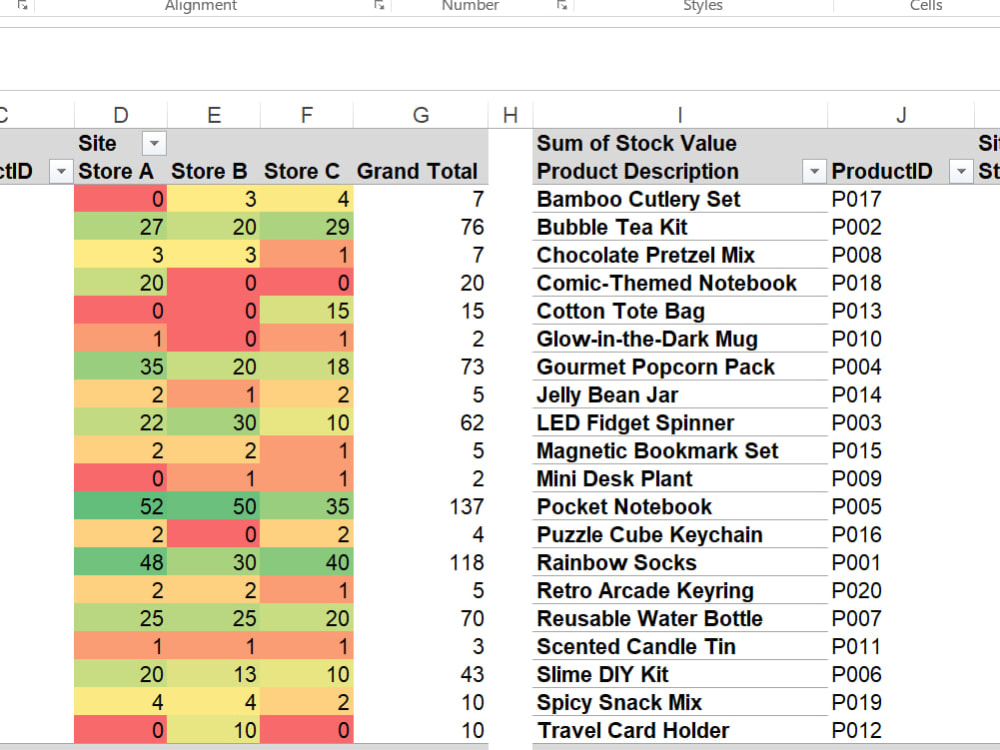Click the Grand Total header cell
Screen dimensions: 1000x750
421,172
